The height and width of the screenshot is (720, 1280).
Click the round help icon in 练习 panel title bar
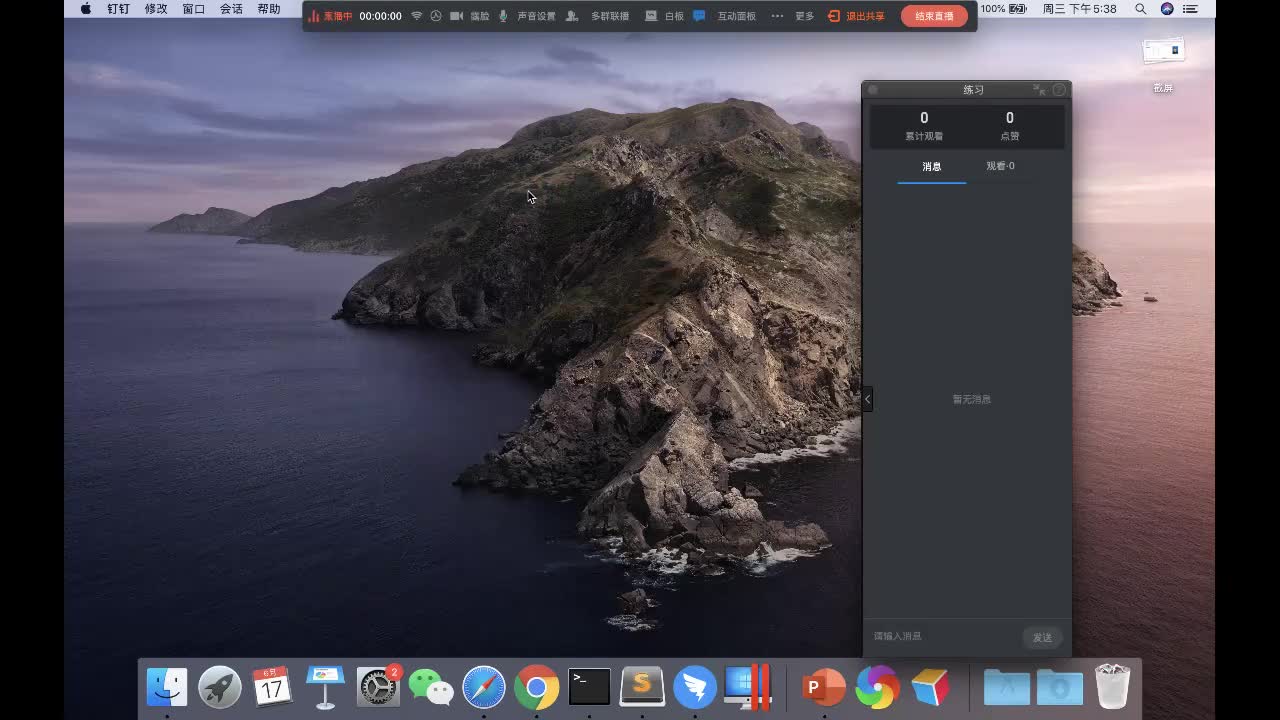pyautogui.click(x=1060, y=90)
